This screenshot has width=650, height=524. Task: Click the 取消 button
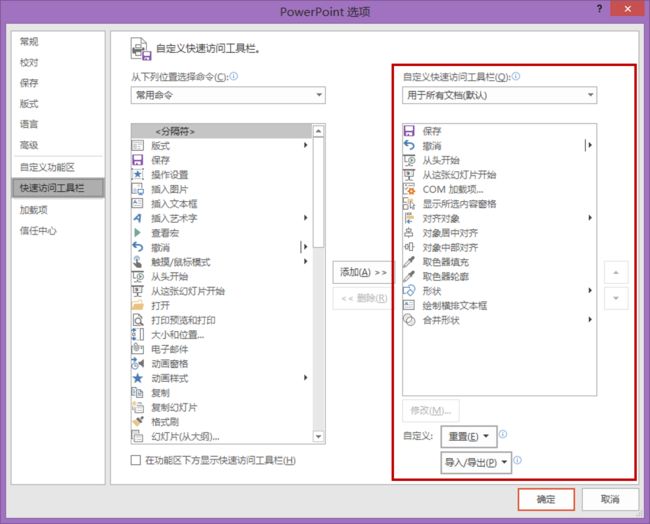coord(610,499)
